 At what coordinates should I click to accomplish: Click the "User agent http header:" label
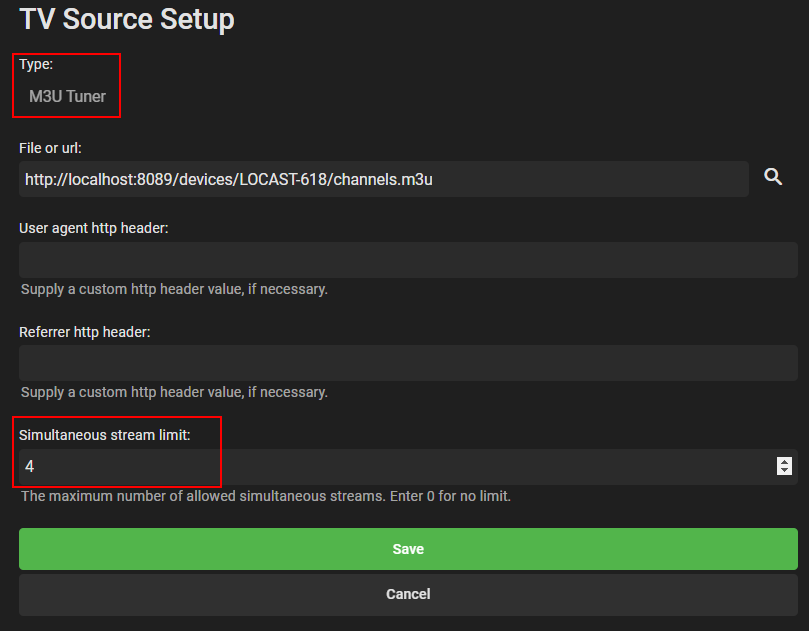point(94,228)
